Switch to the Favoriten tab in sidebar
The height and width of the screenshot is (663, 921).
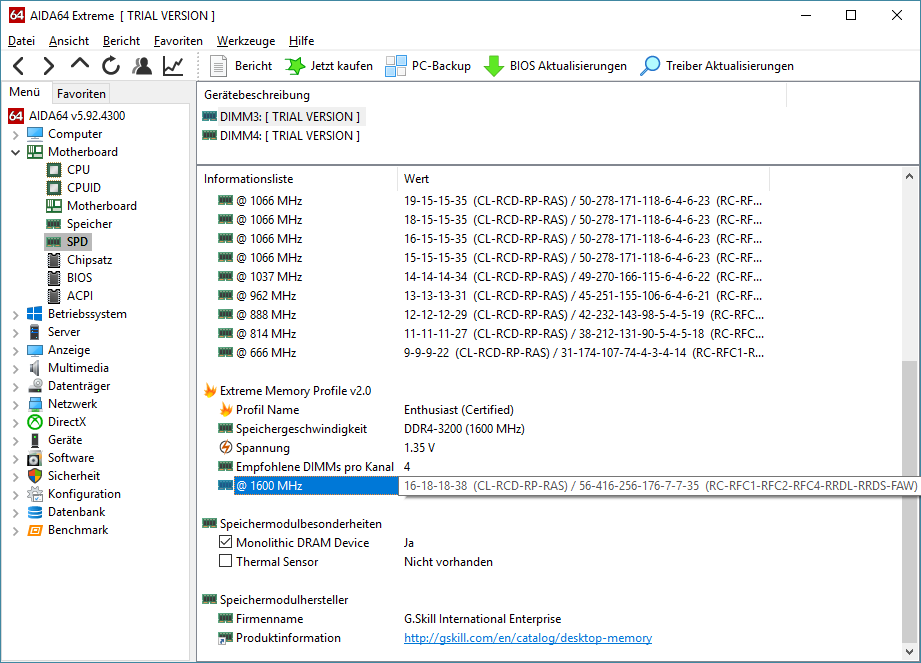(x=81, y=94)
